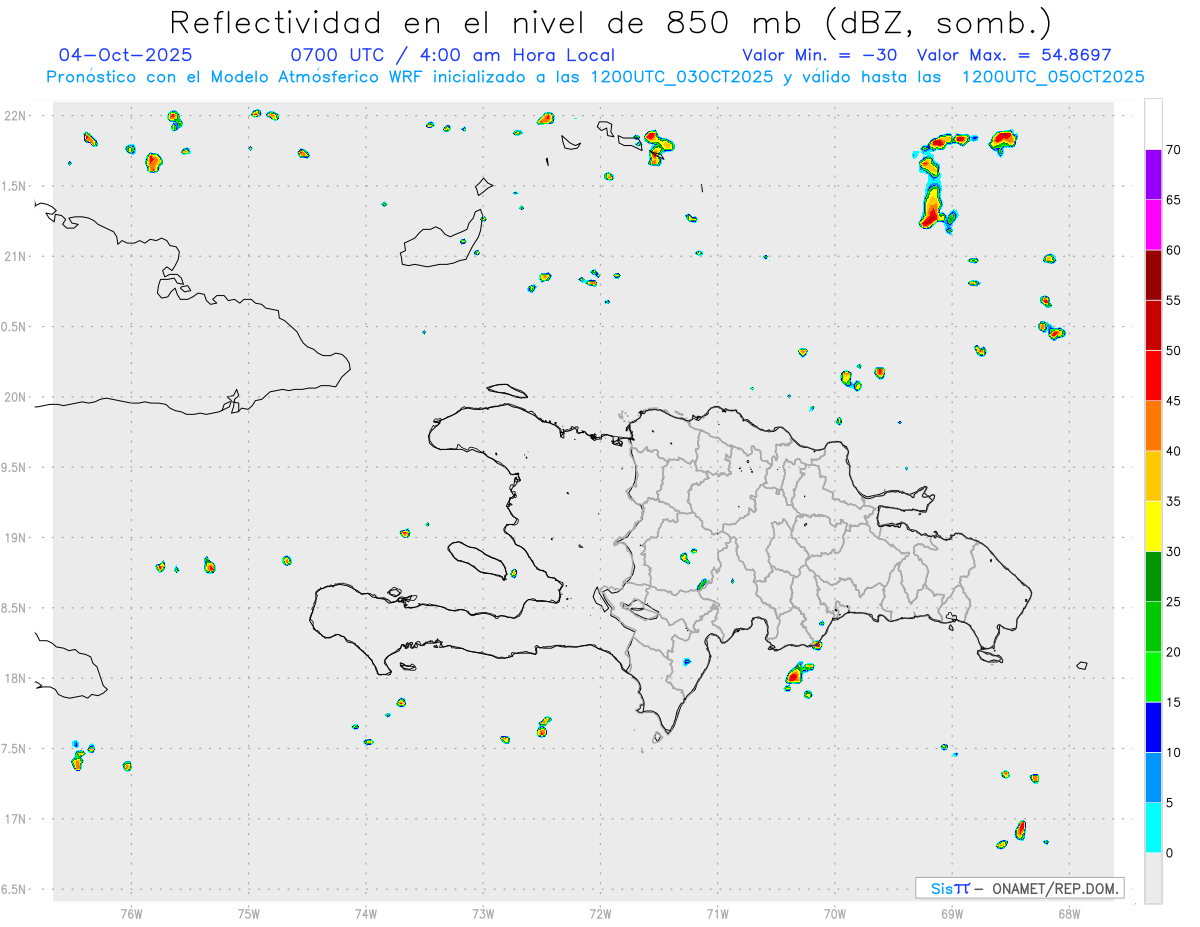The width and height of the screenshot is (1200, 927).
Task: Click the 68W longitude axis label
Action: [1068, 912]
